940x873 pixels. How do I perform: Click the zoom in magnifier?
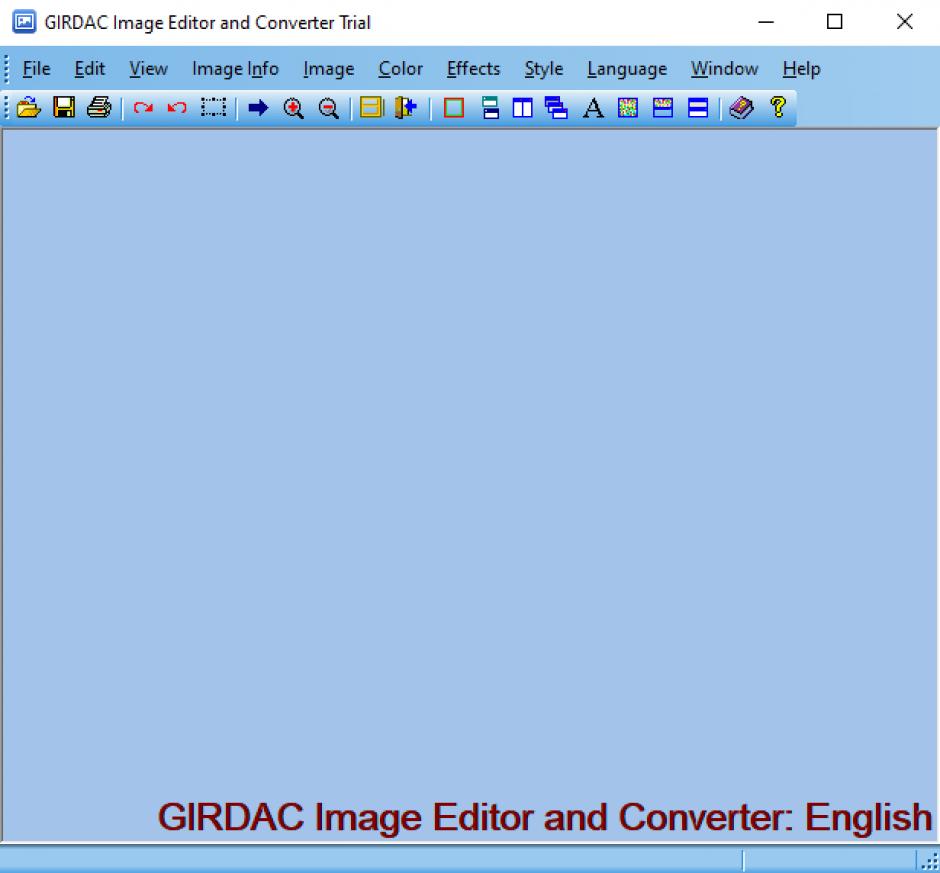293,109
